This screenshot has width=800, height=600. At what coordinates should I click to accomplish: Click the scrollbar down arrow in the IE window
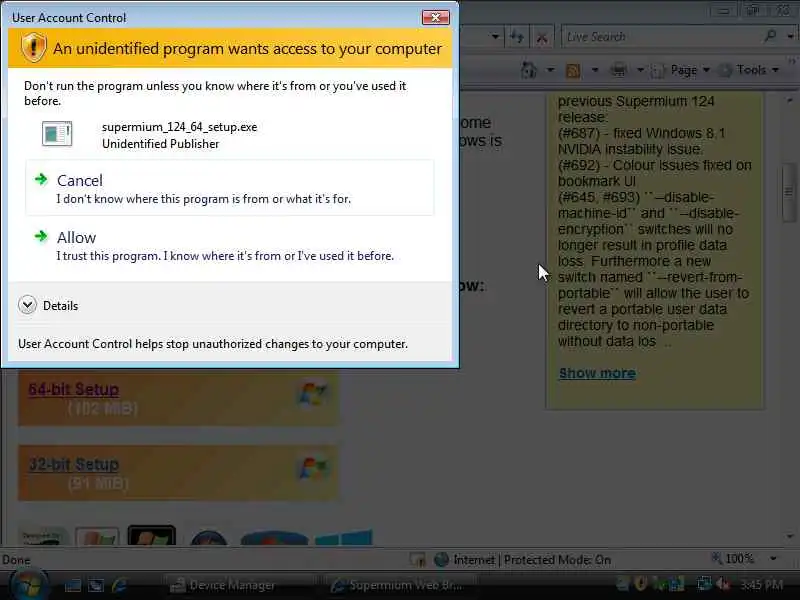[x=789, y=536]
